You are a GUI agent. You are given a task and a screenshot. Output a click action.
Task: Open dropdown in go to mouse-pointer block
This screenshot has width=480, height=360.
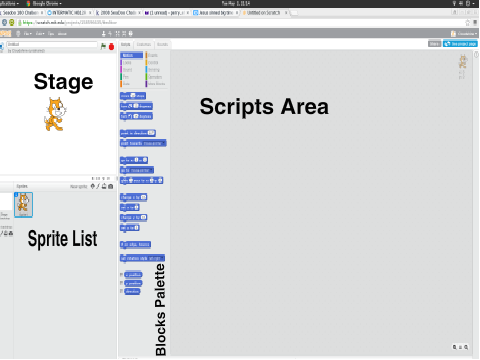(x=142, y=170)
